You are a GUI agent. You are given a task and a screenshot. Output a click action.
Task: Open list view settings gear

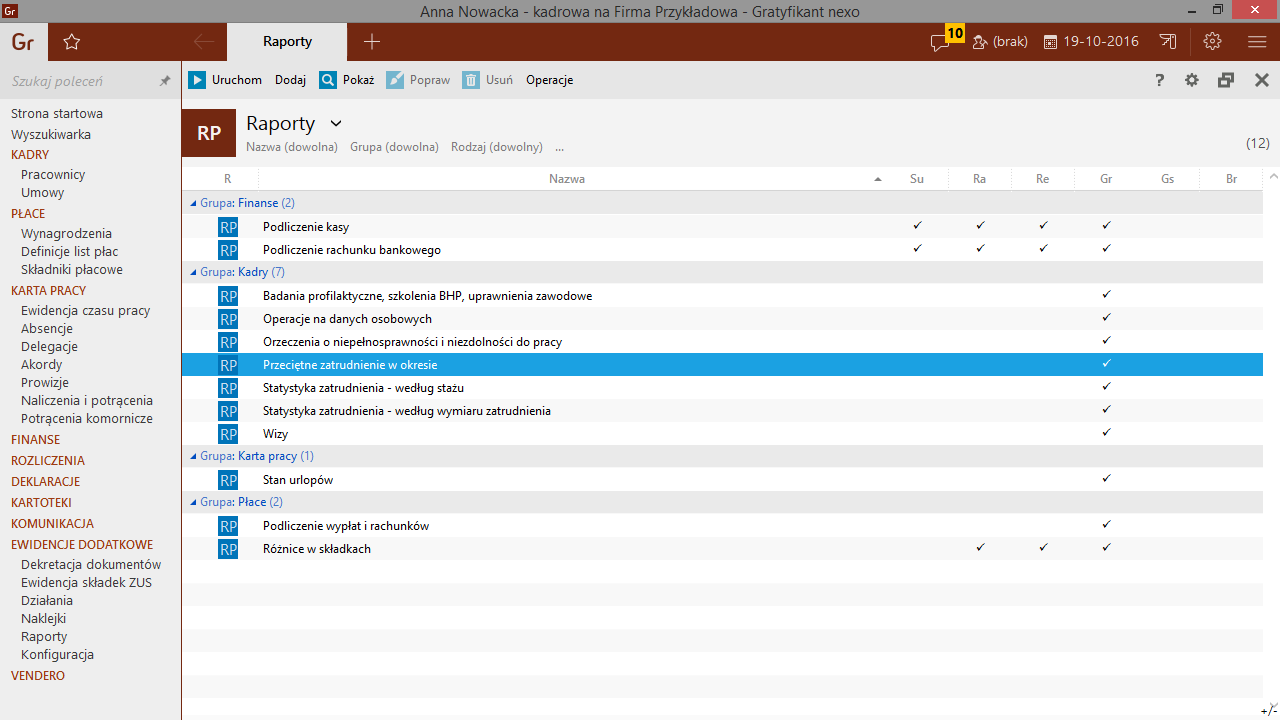[1192, 80]
